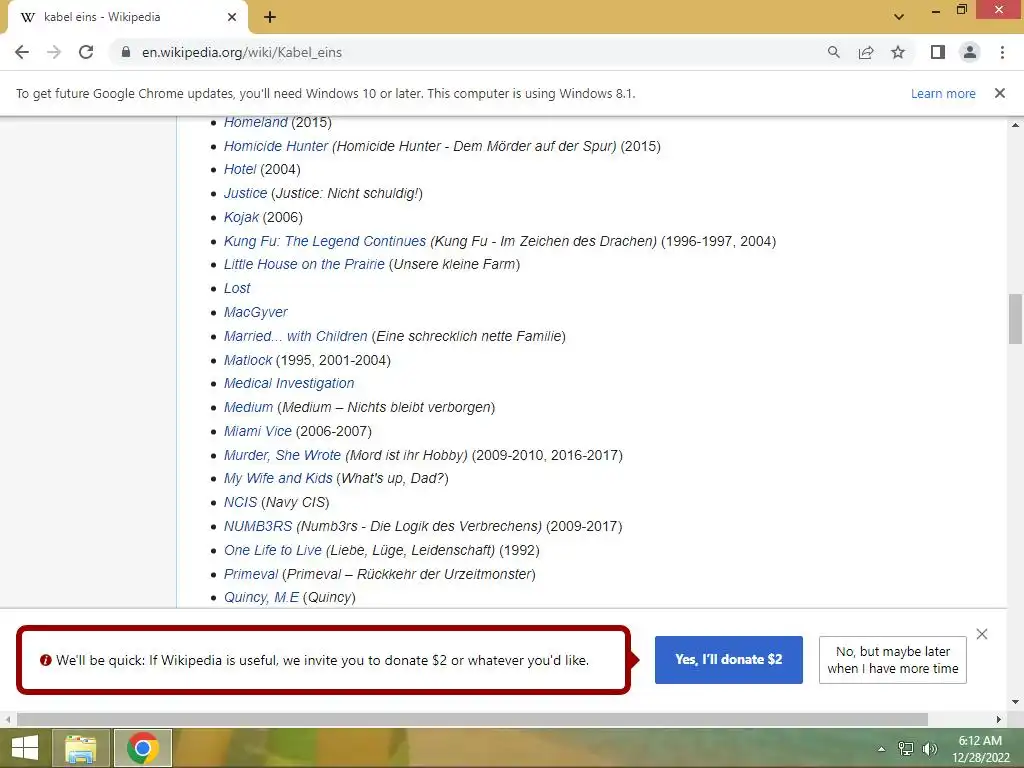Viewport: 1024px width, 768px height.
Task: Open the Homeland link
Action: coord(255,122)
